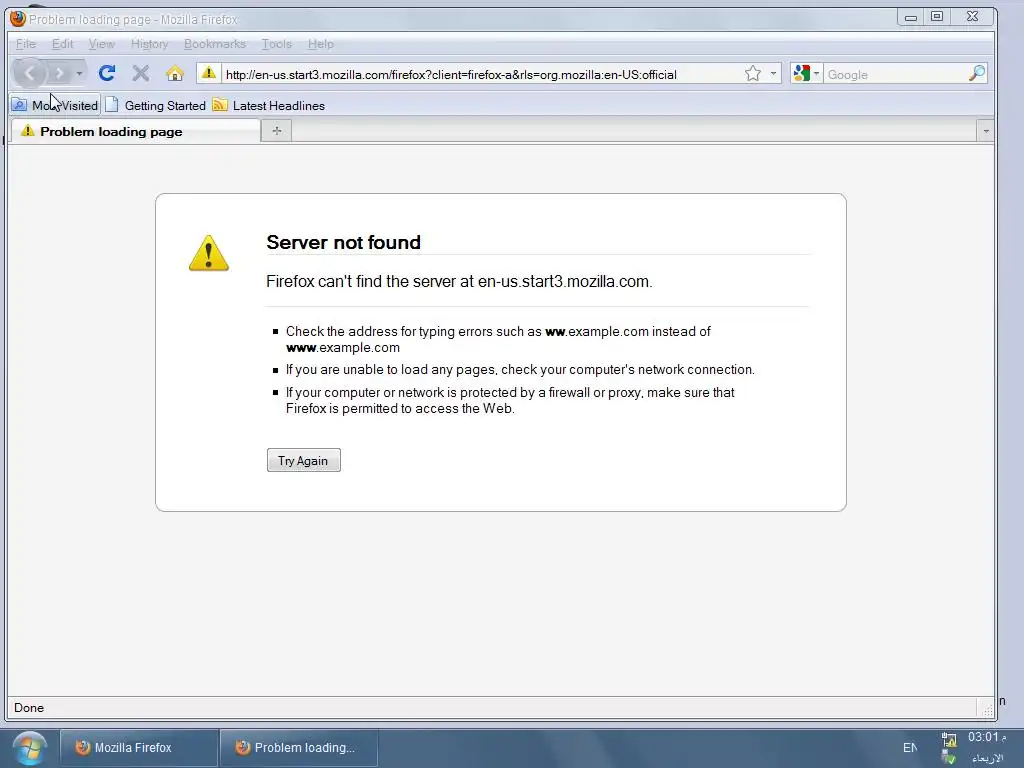Open the File menu
This screenshot has width=1024, height=768.
coord(25,44)
